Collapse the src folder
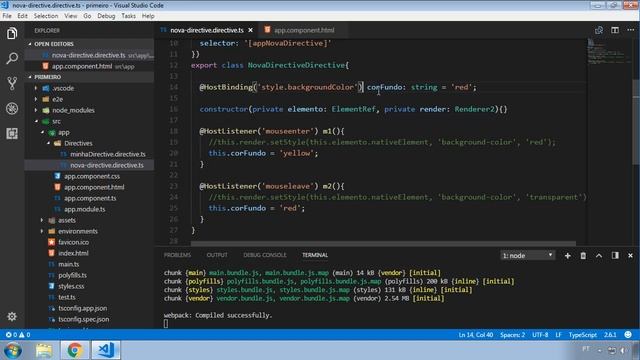 point(36,121)
